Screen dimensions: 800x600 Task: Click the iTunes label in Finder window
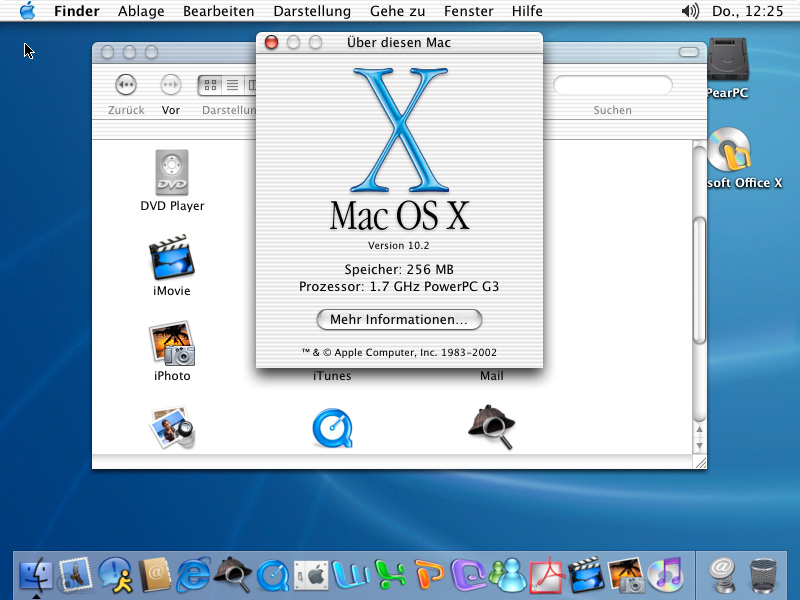click(332, 376)
